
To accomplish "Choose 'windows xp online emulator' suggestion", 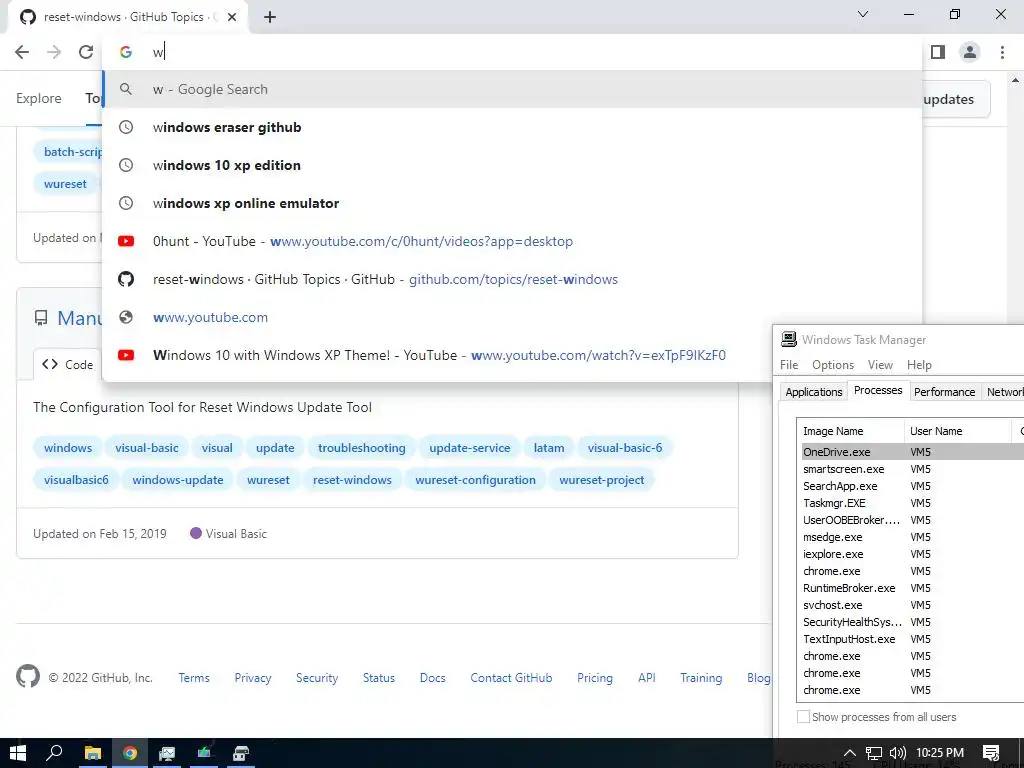I will [513, 203].
